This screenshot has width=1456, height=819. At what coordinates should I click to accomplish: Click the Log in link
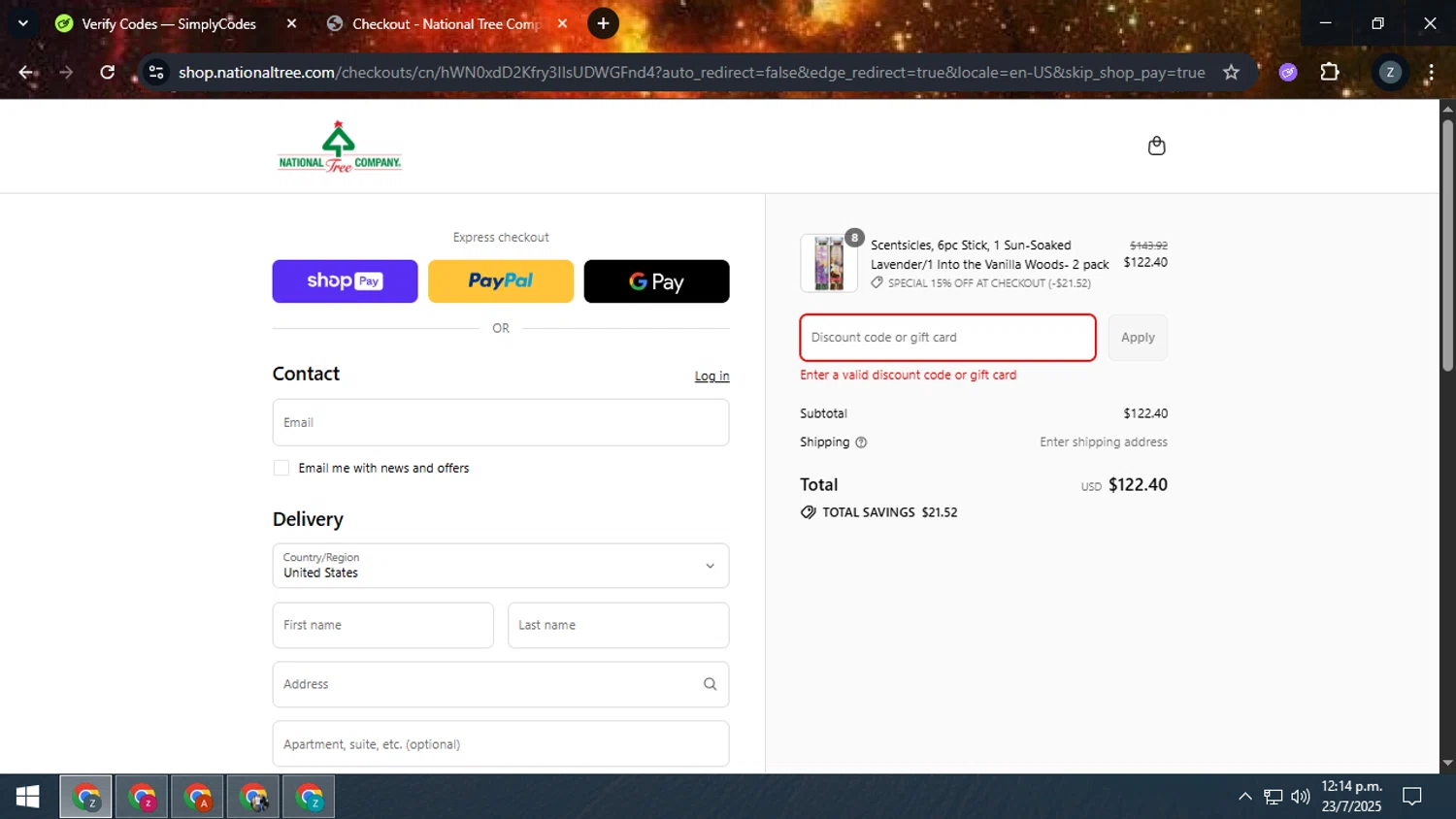[711, 377]
